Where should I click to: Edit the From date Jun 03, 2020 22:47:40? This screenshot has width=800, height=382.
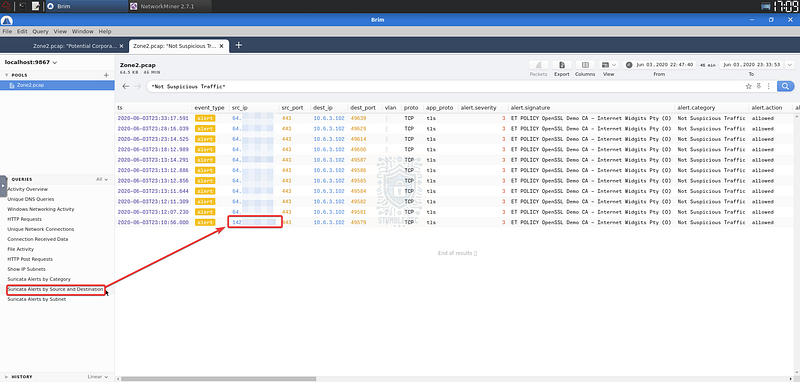(664, 65)
